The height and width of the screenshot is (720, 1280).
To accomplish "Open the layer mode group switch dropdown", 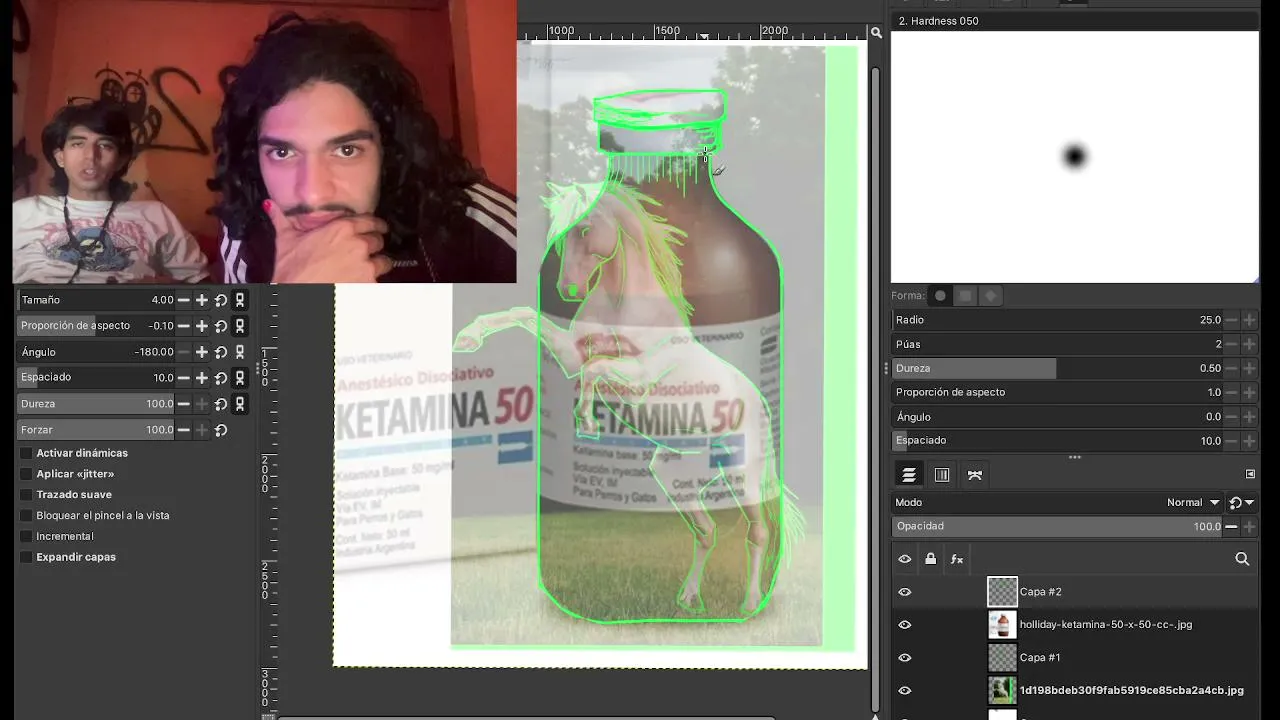I will point(1242,503).
